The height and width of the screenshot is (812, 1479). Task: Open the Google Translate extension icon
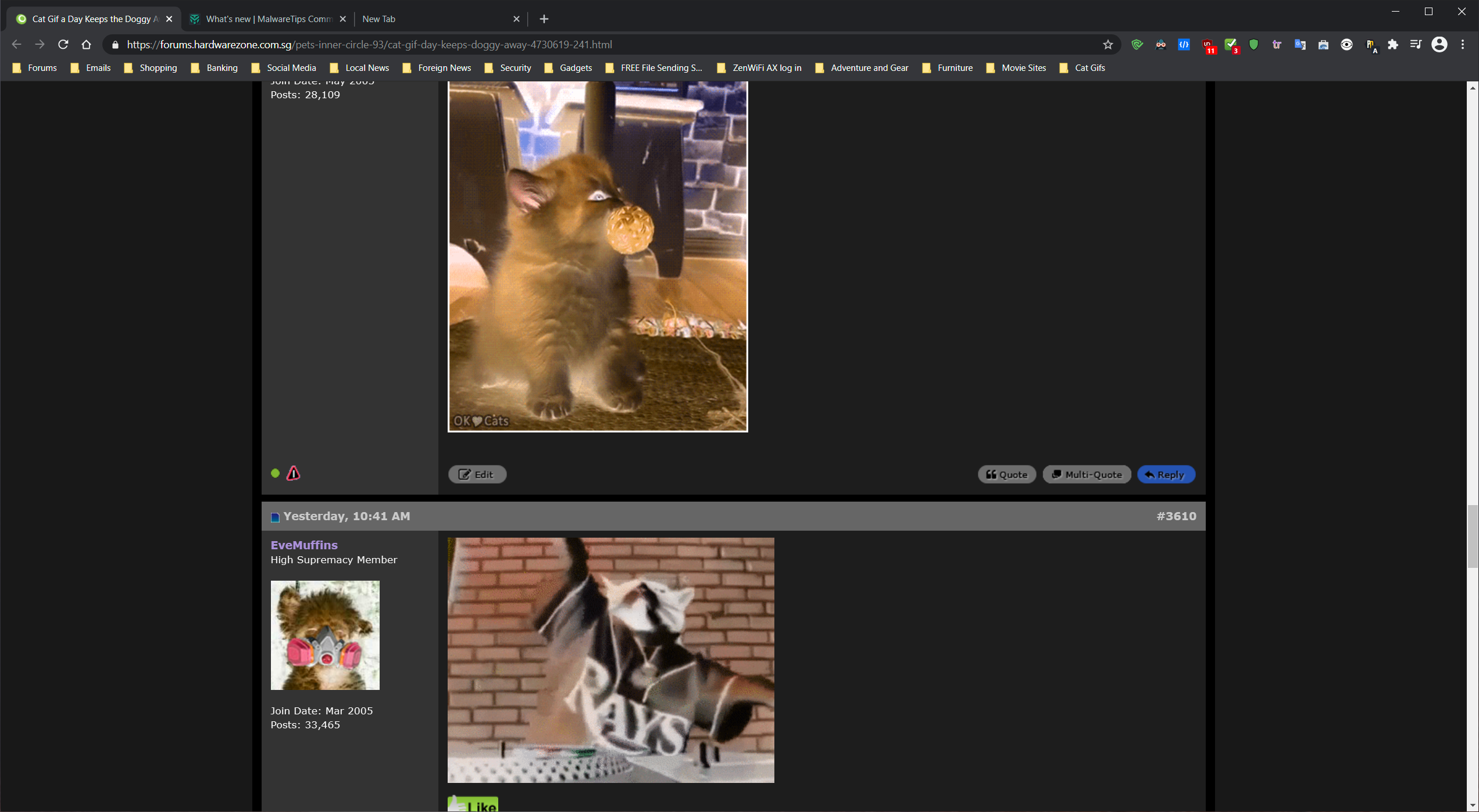(x=1300, y=45)
